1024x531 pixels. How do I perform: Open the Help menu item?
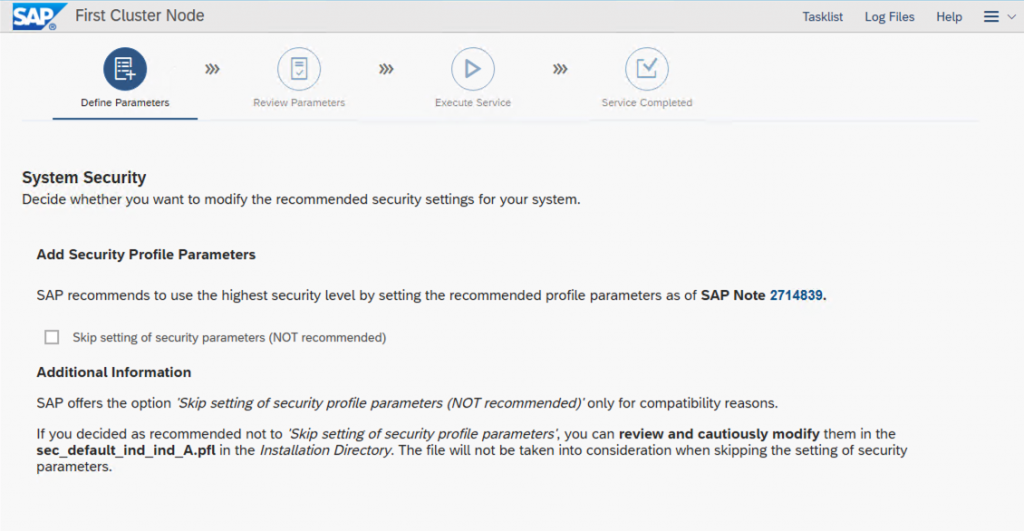[x=949, y=17]
